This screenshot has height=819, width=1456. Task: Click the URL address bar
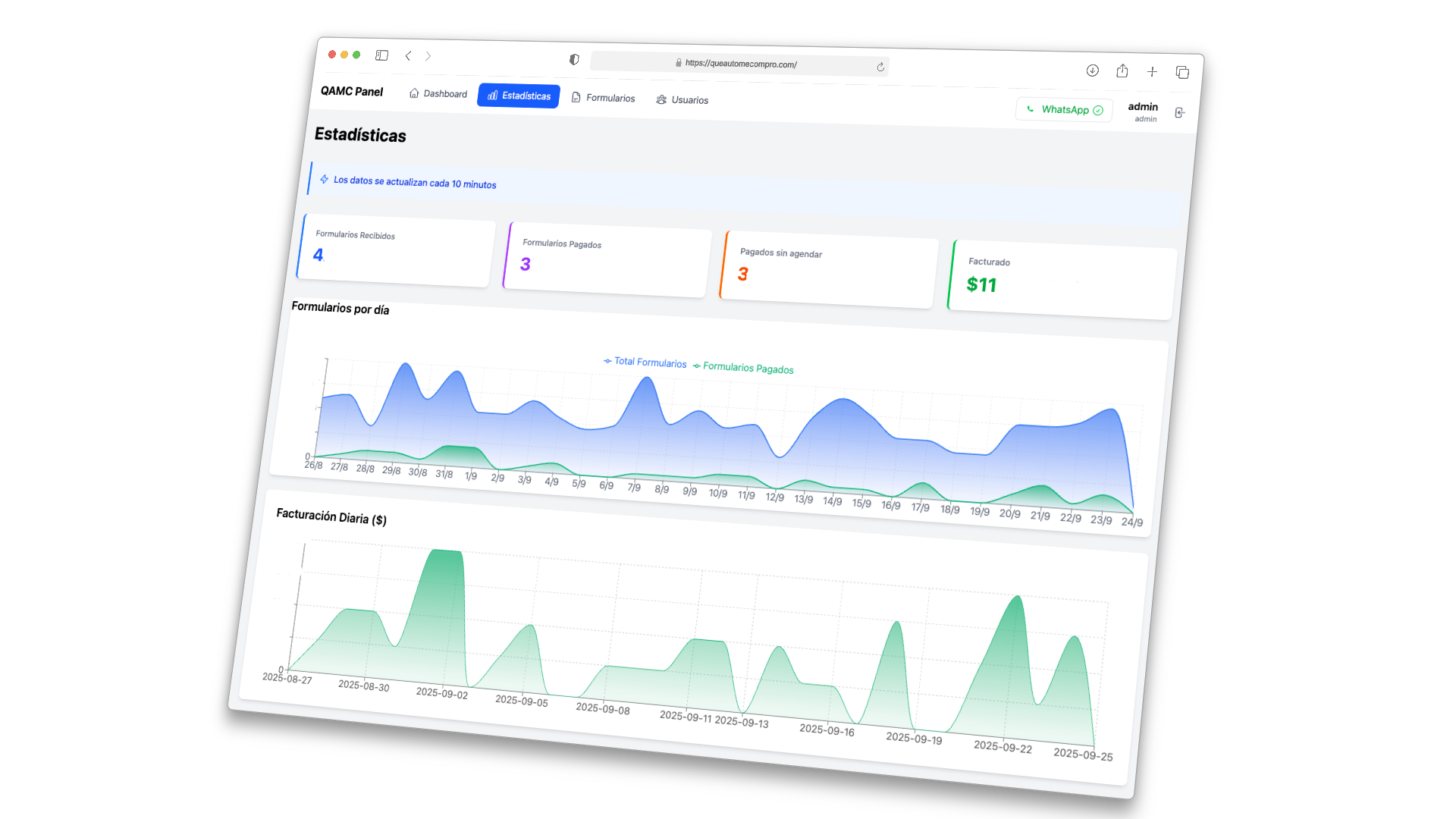(x=740, y=64)
